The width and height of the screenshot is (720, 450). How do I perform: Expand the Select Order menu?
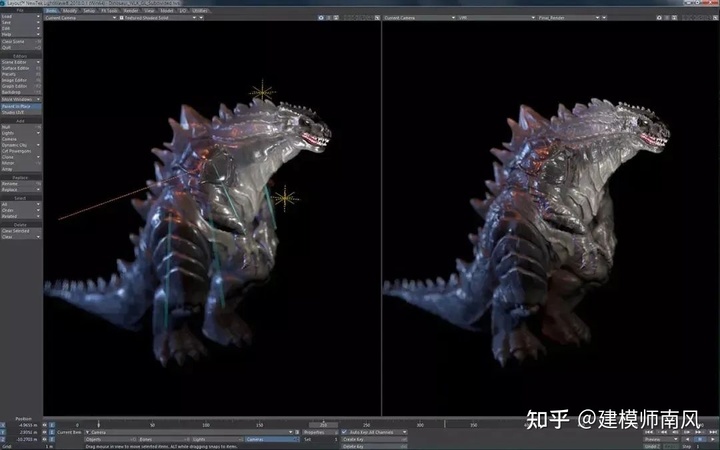[x=21, y=210]
